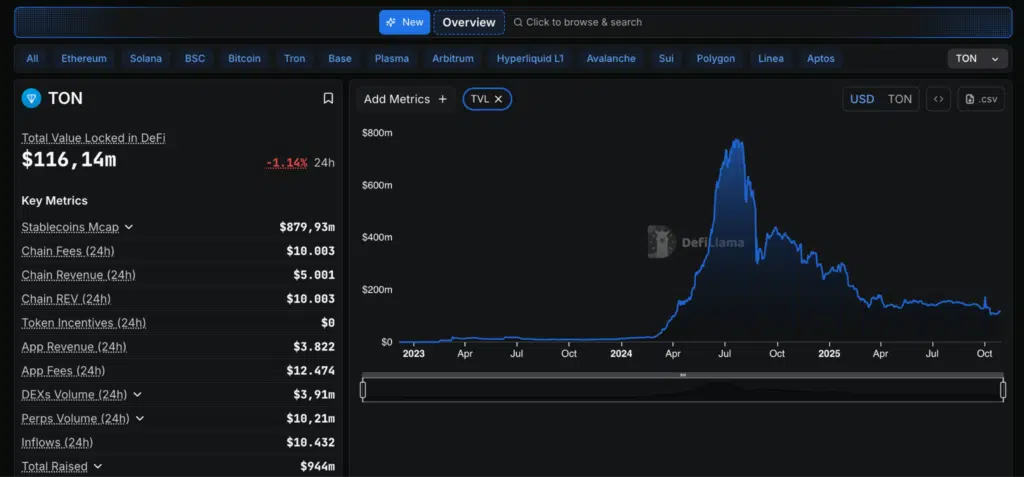Open the TON chain dropdown
Screen dimensions: 1024x477
tap(978, 59)
